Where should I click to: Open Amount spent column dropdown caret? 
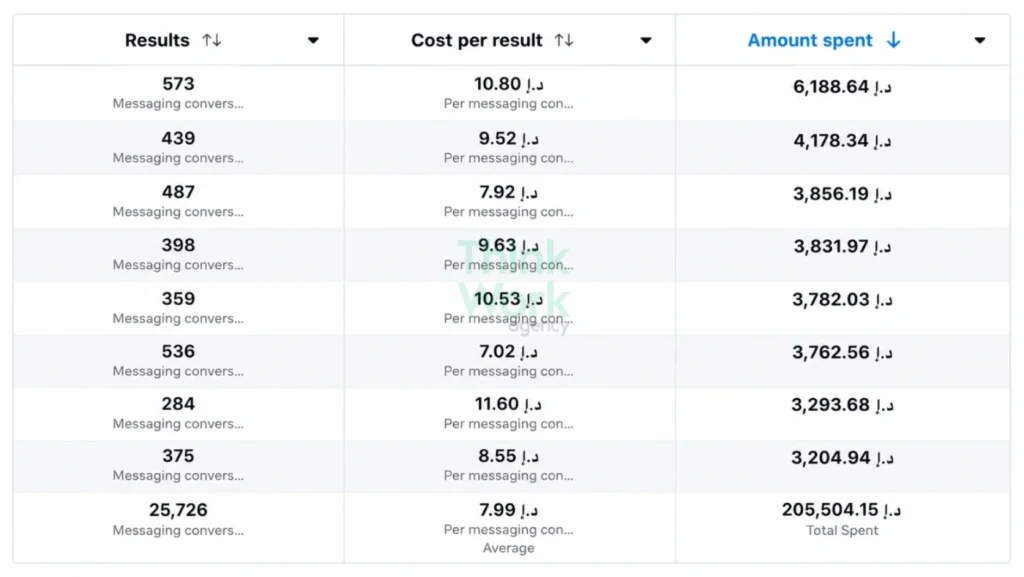pyautogui.click(x=980, y=40)
